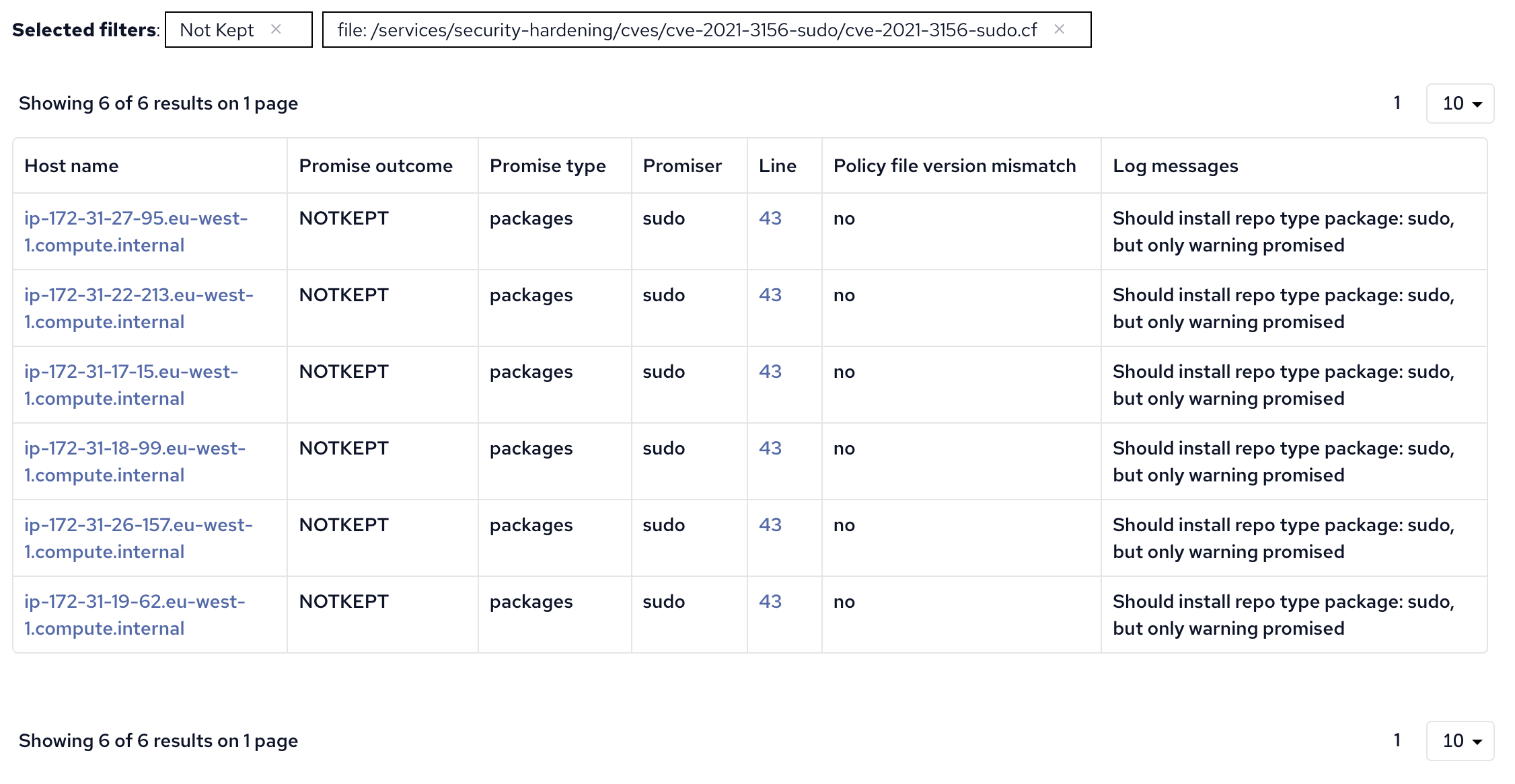Open host ip-172-31-22-213.eu-west-1.compute.internal
The width and height of the screenshot is (1515, 784).
coord(139,309)
